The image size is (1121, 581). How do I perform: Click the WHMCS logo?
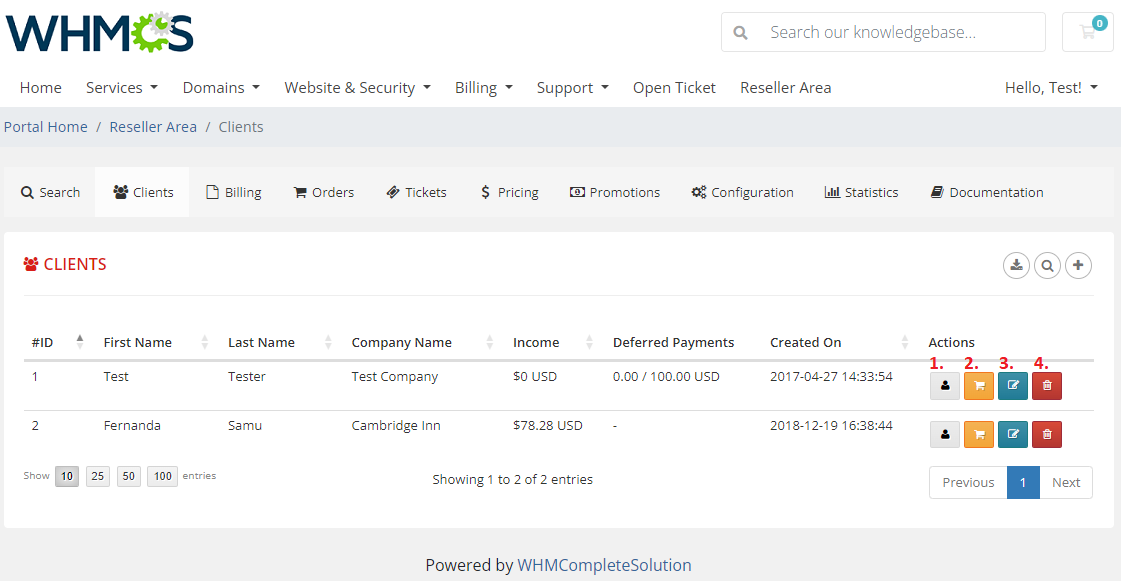(x=99, y=32)
